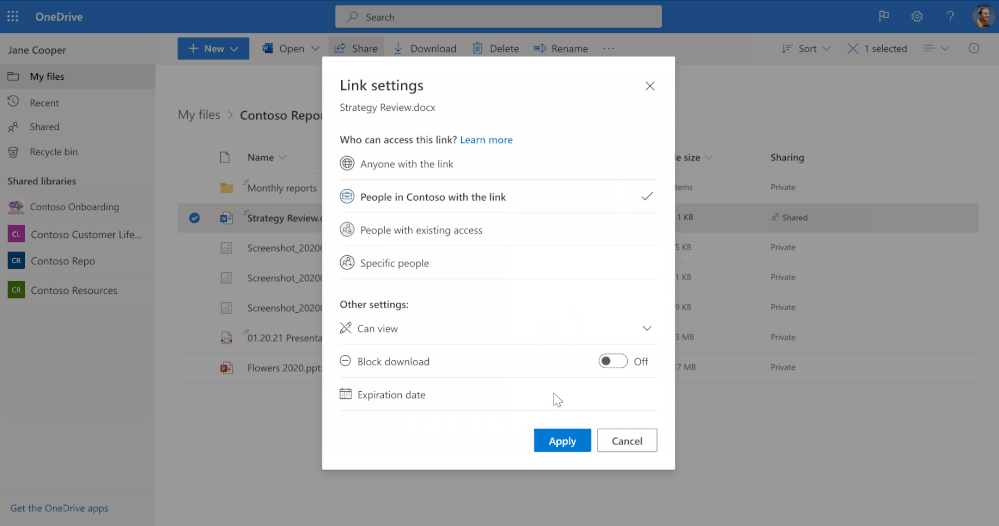Screen dimensions: 999x526
Task: Toggle the Block download switch
Action: tap(613, 361)
